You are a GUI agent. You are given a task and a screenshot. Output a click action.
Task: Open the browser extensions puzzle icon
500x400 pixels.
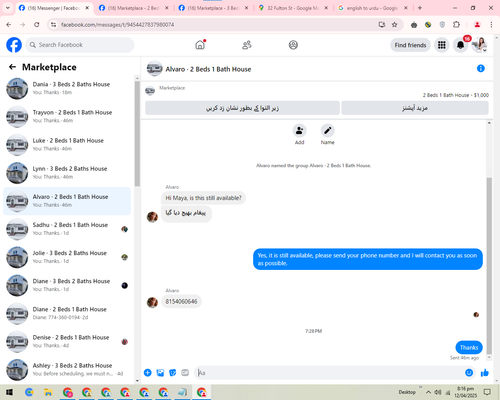[456, 24]
